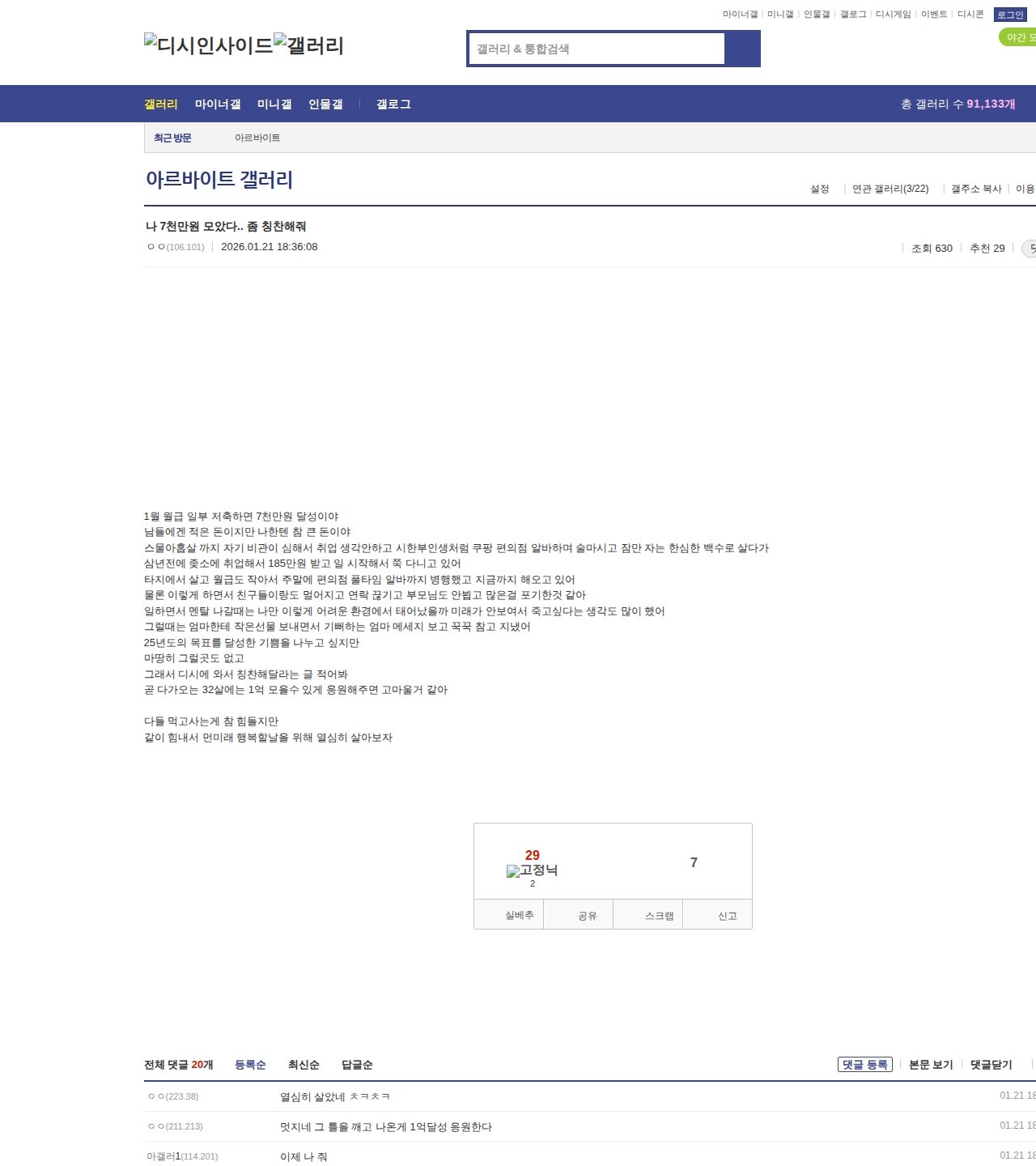Open the 설정 dropdown in gallery header

coord(819,189)
